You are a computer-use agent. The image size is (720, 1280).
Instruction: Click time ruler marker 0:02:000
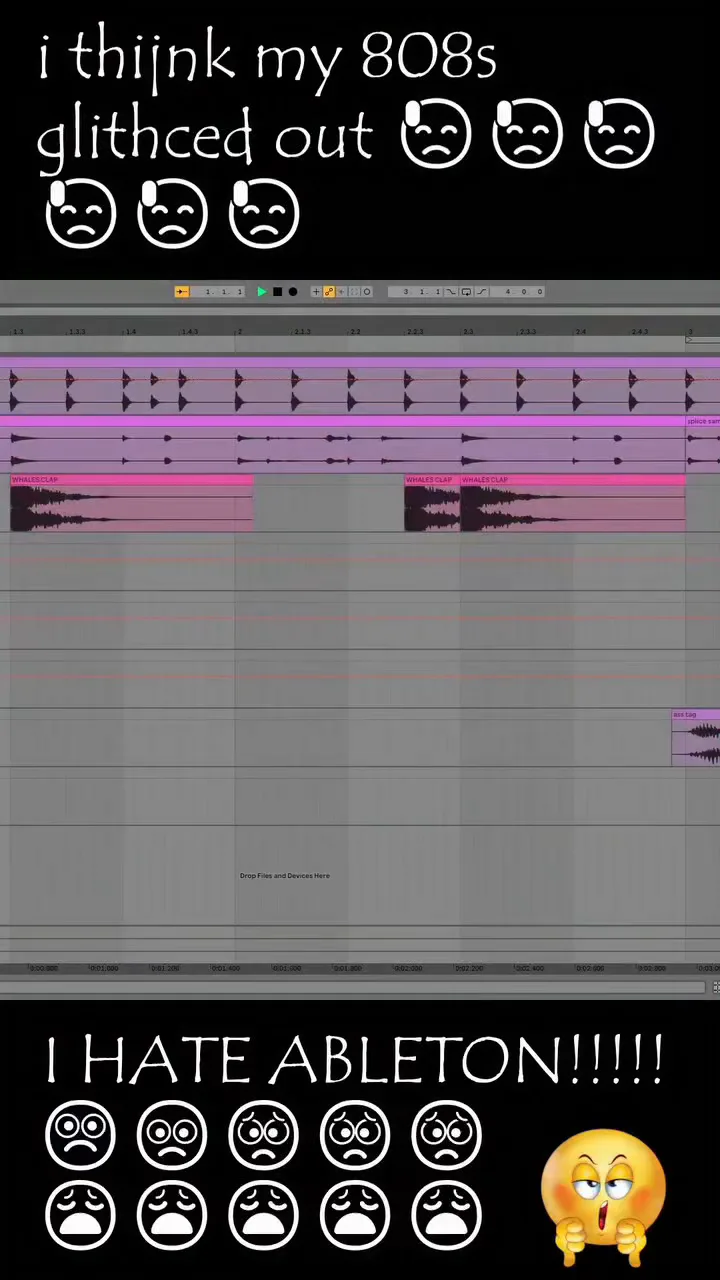point(407,968)
